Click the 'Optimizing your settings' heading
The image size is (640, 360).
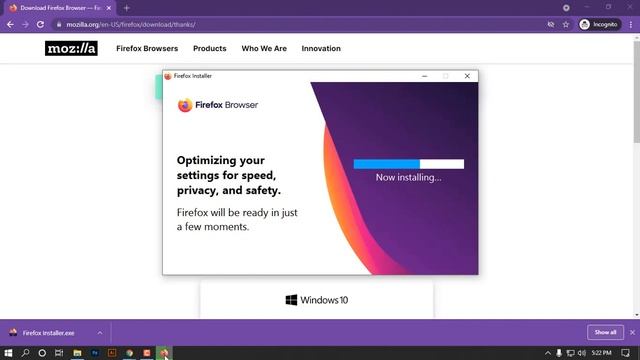pyautogui.click(x=229, y=175)
